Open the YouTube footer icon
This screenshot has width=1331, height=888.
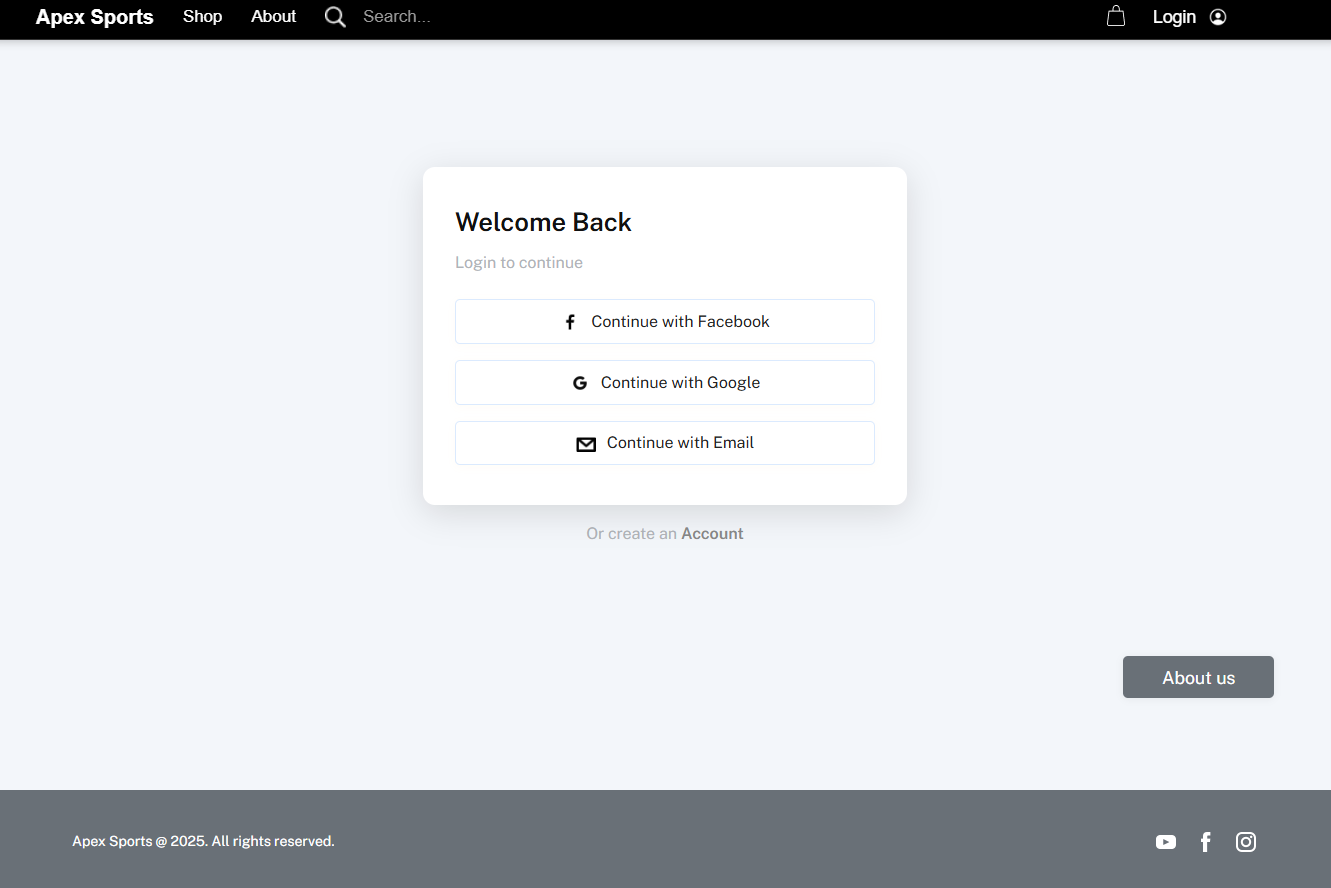point(1166,842)
